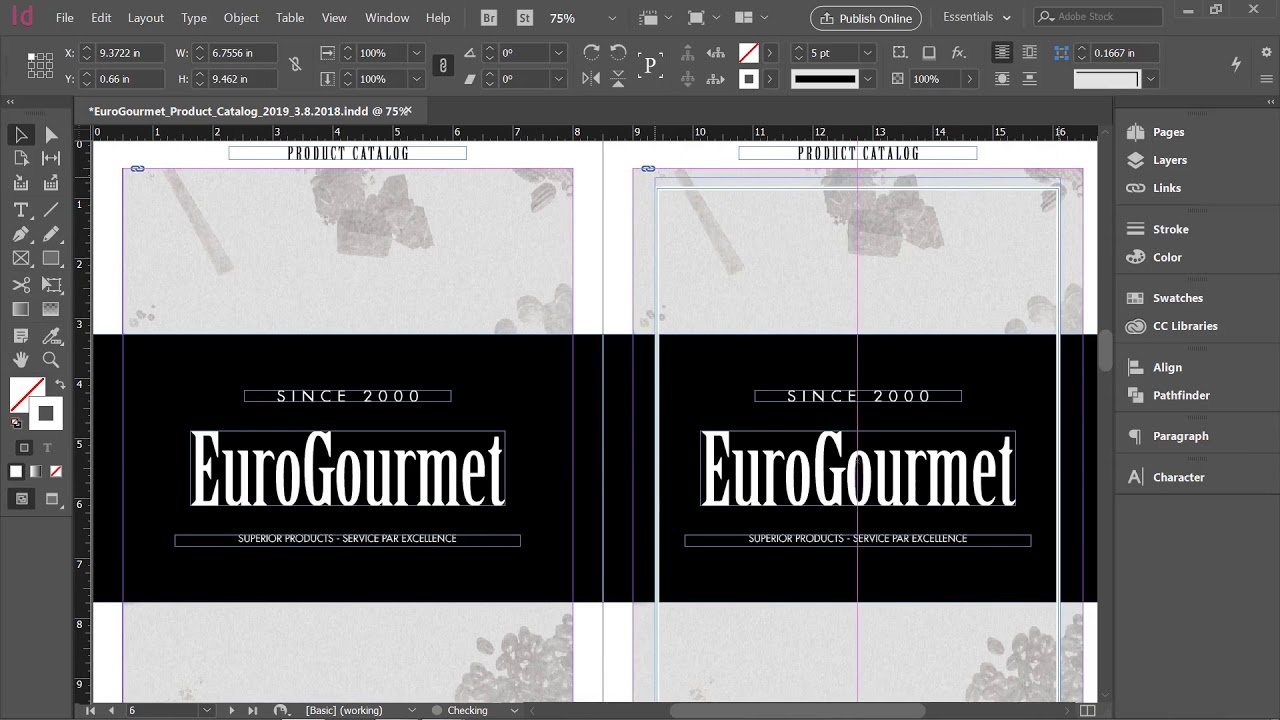Open the Layers panel
Image resolution: width=1280 pixels, height=720 pixels.
[1169, 160]
